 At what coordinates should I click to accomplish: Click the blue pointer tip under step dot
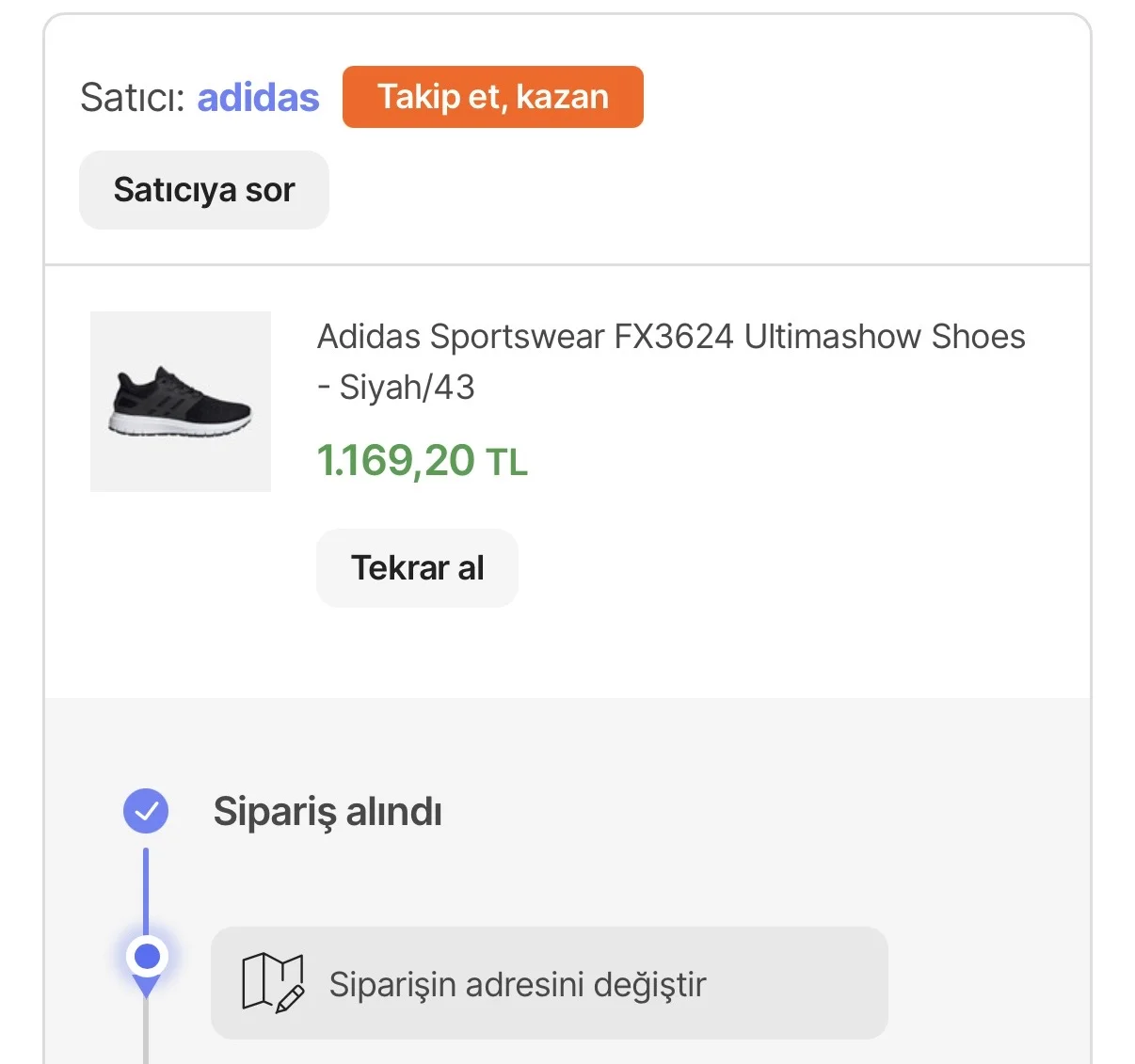click(x=146, y=988)
